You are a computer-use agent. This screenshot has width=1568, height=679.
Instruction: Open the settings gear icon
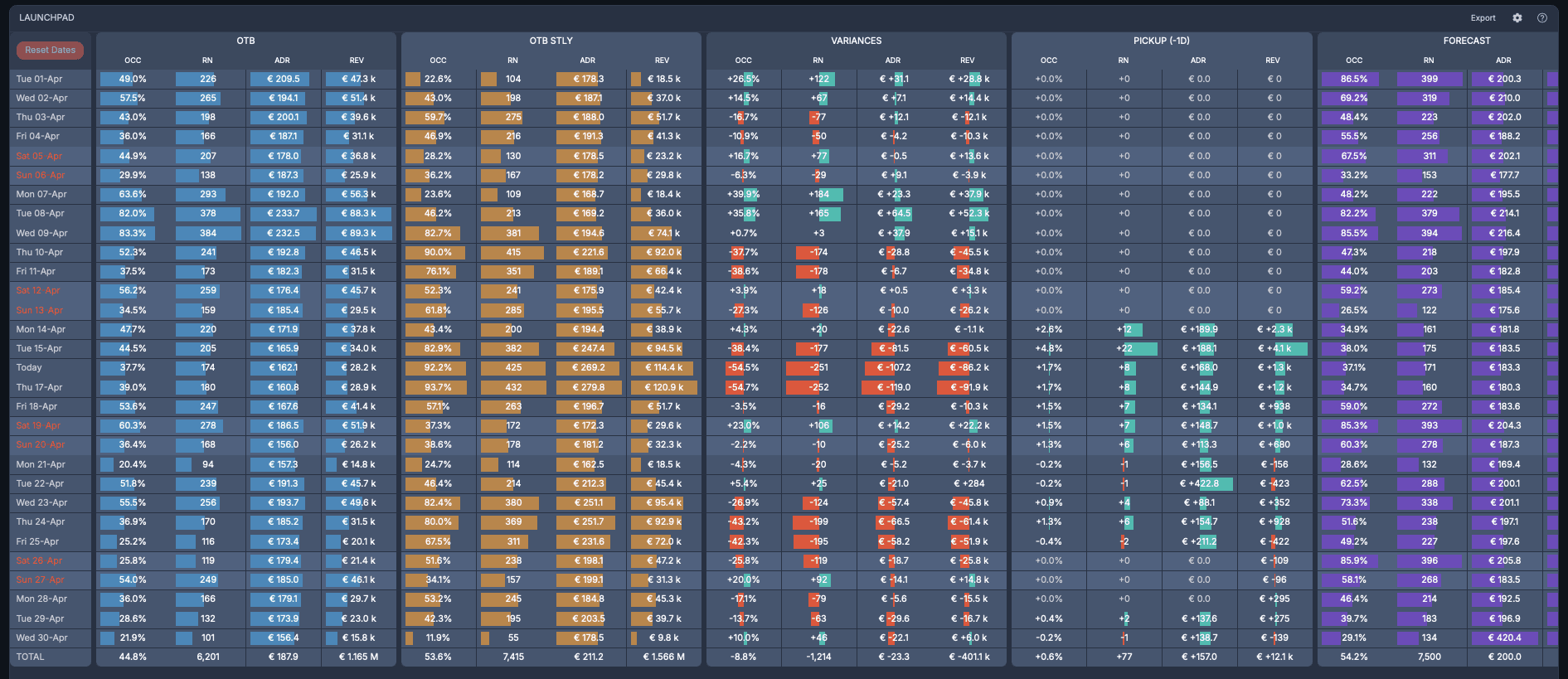(x=1517, y=17)
